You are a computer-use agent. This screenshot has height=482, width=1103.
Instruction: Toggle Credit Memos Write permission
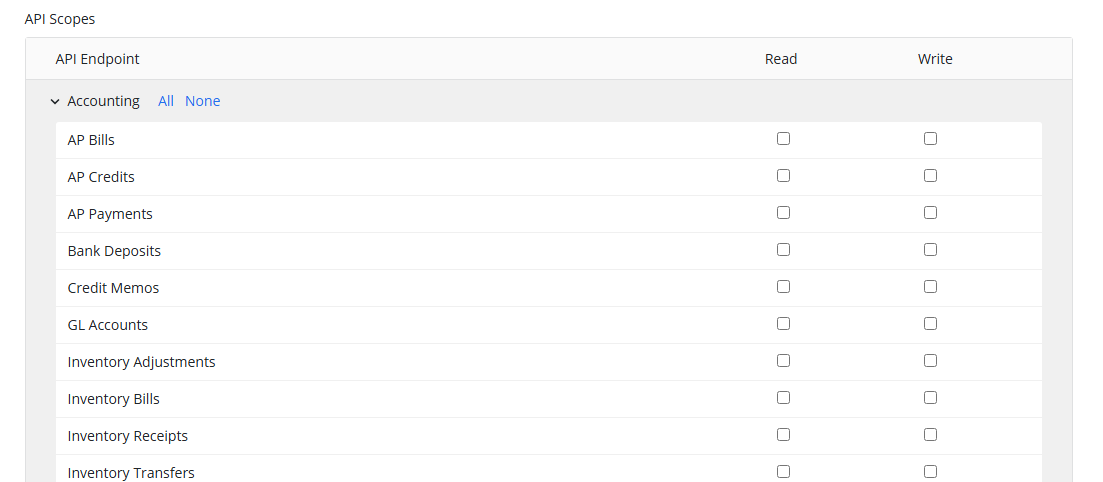[930, 287]
